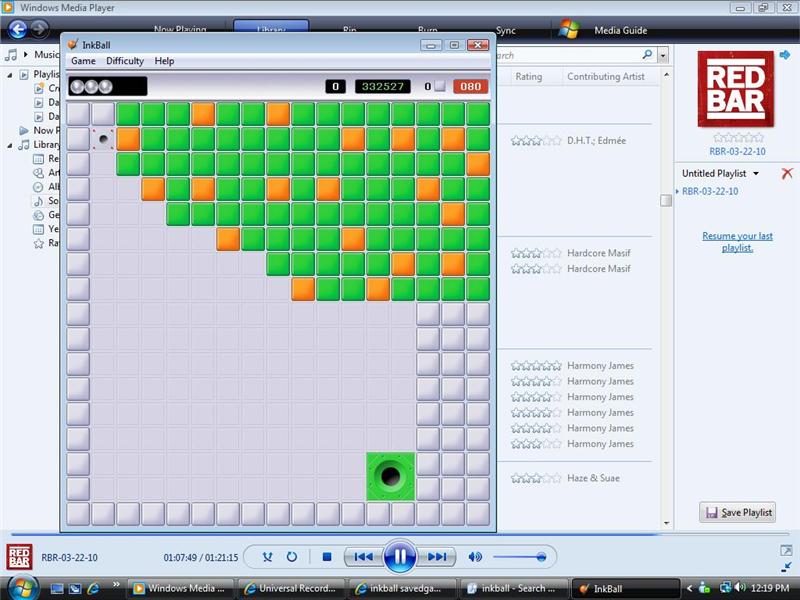Open the Game menu in InkBall
Viewport: 800px width, 600px height.
[84, 61]
